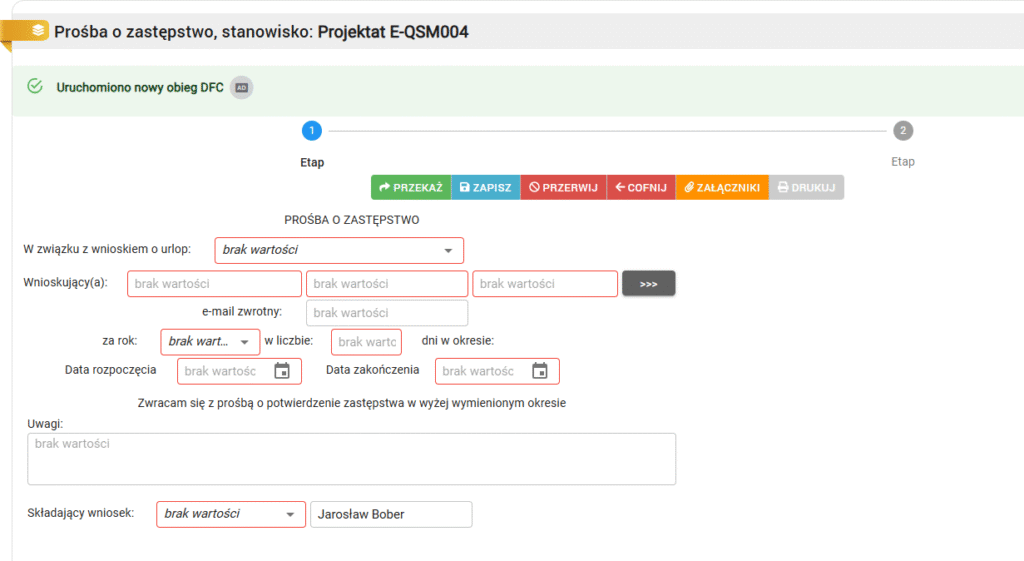The width and height of the screenshot is (1024, 561).
Task: Open ZAŁĄCZNIKI attachments
Action: [x=722, y=187]
